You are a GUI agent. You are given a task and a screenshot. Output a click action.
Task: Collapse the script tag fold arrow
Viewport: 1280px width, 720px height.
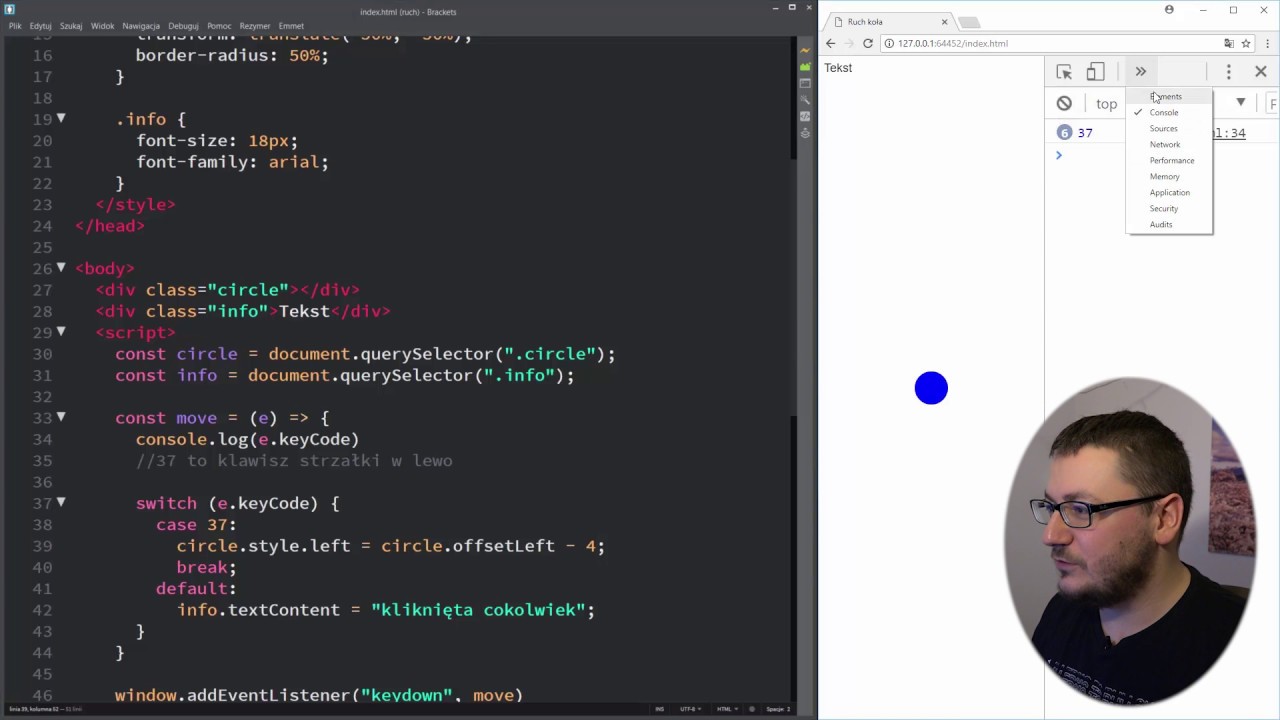click(61, 331)
